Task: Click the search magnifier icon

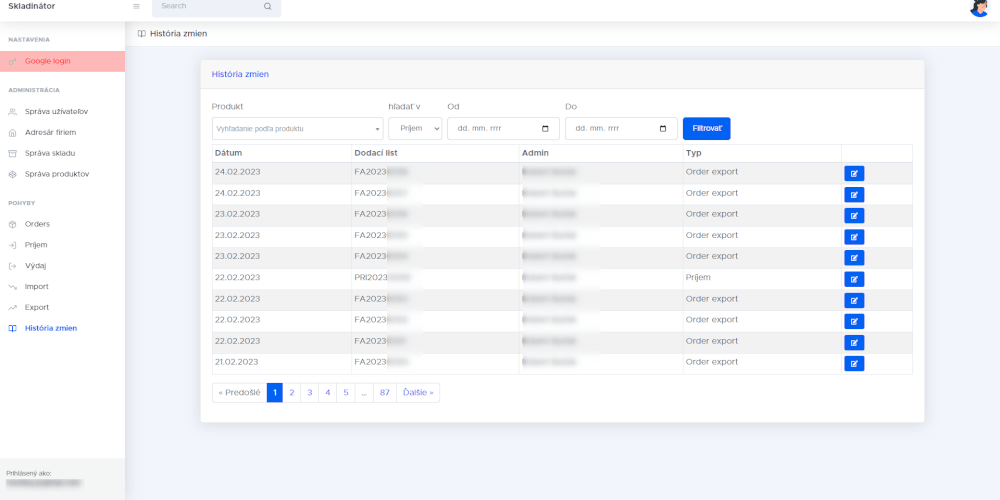Action: [267, 6]
